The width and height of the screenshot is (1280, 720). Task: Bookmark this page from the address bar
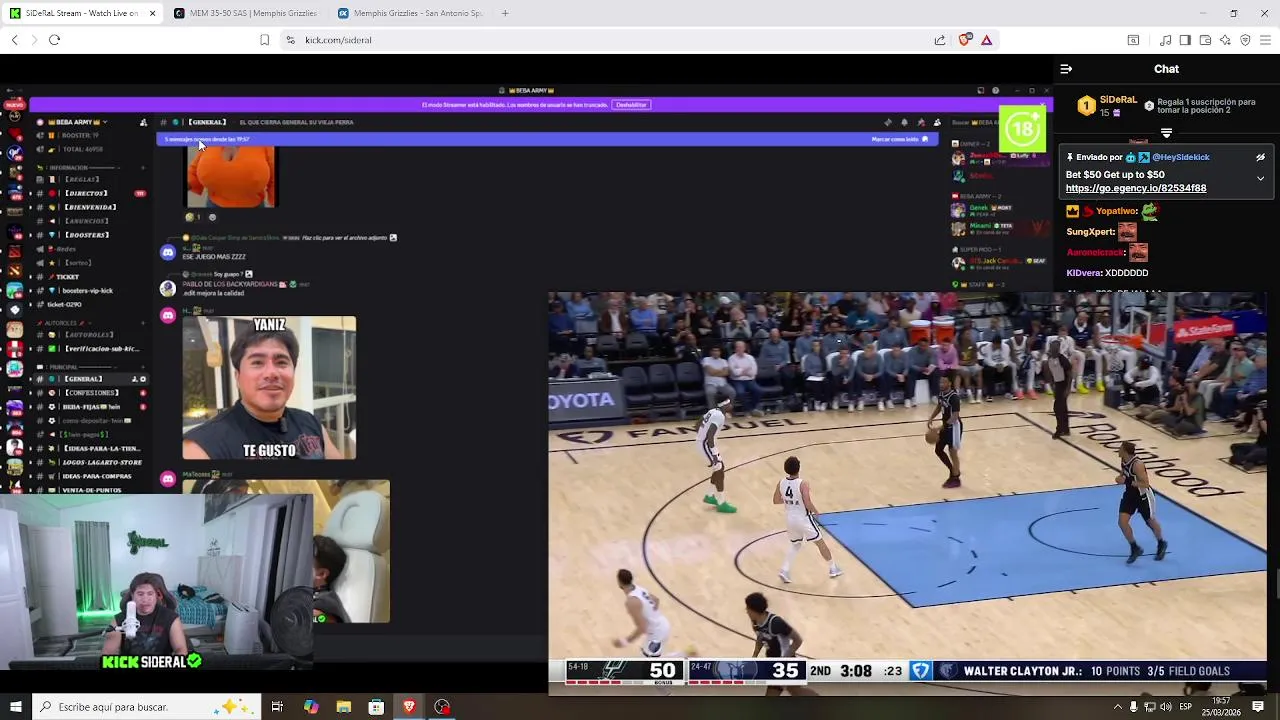264,40
